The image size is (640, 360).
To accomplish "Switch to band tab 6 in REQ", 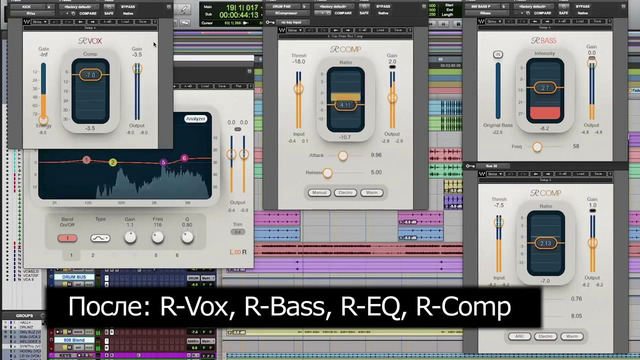I will coord(177,255).
